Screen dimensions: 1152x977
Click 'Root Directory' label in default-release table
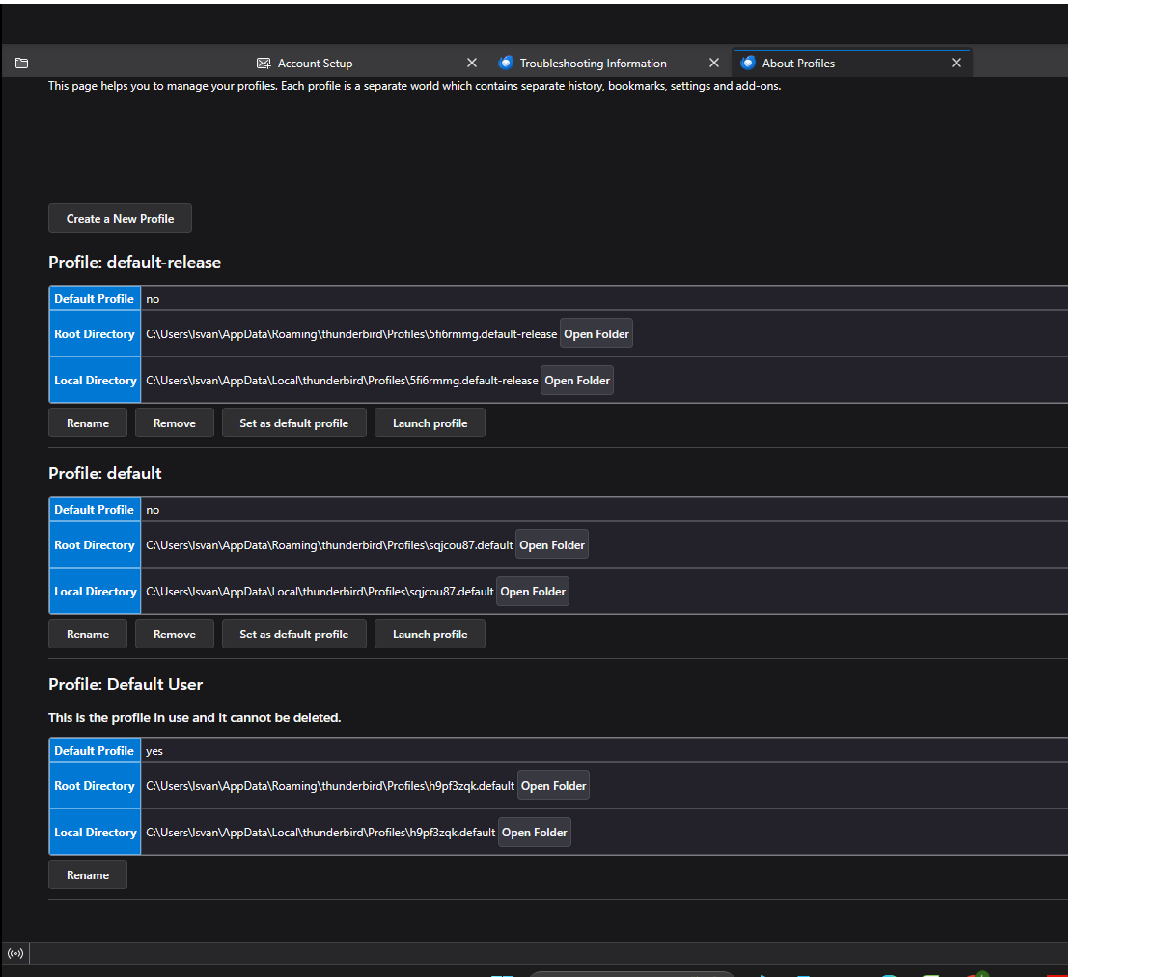coord(94,334)
